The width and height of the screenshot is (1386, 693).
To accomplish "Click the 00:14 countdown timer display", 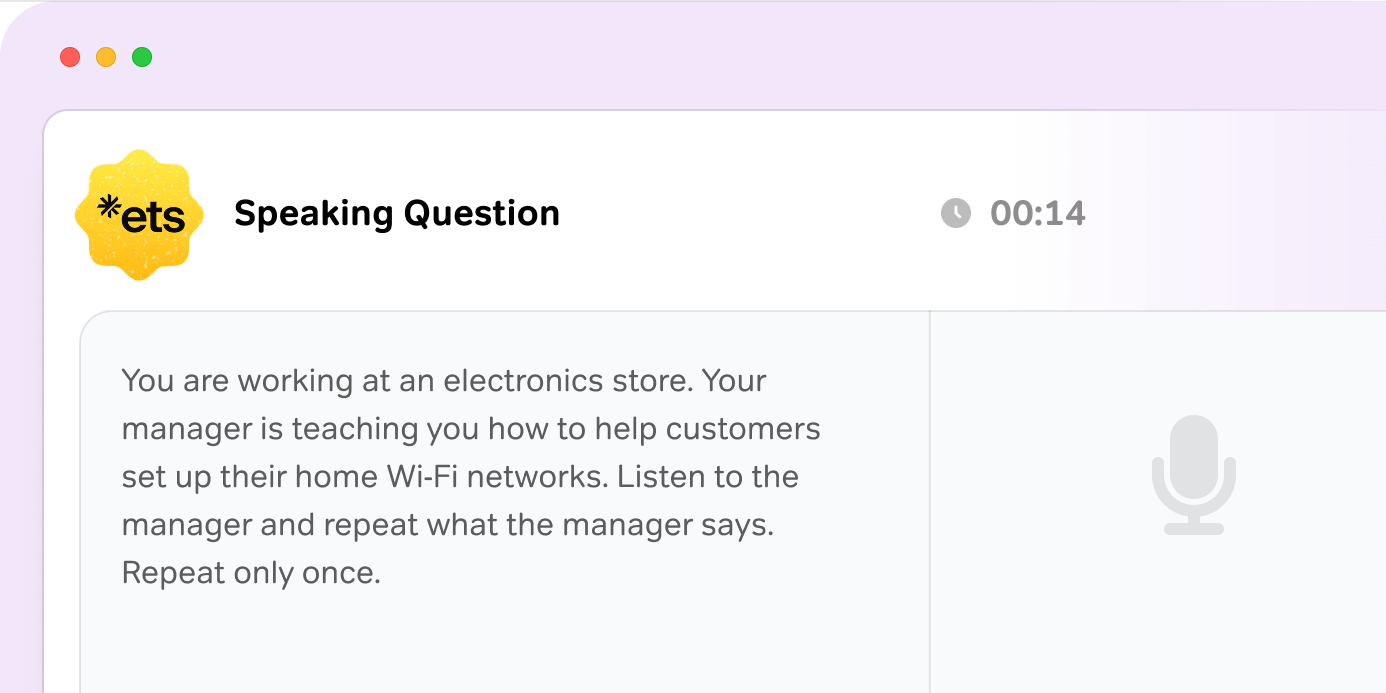I will tap(1039, 213).
